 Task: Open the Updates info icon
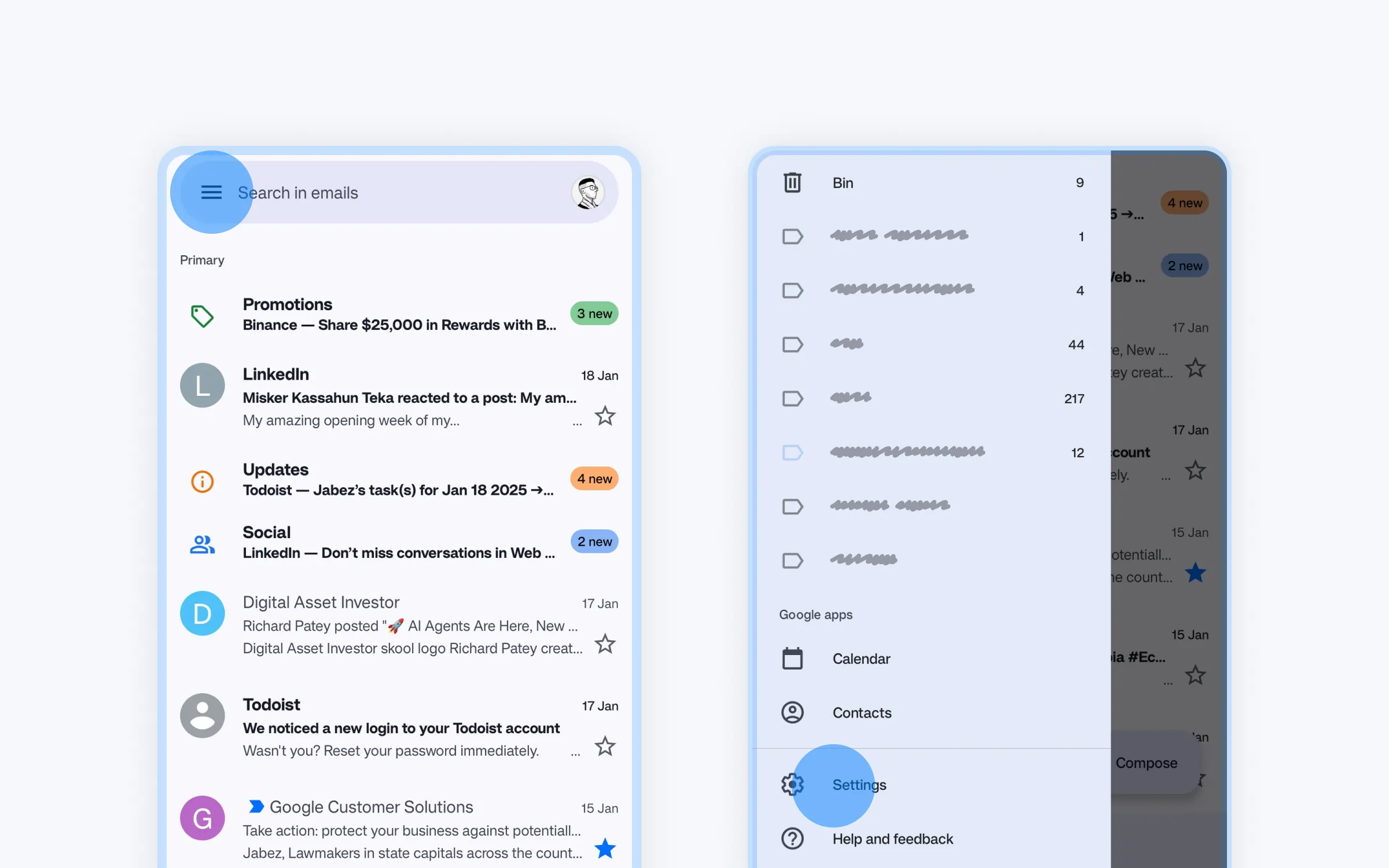pyautogui.click(x=202, y=481)
